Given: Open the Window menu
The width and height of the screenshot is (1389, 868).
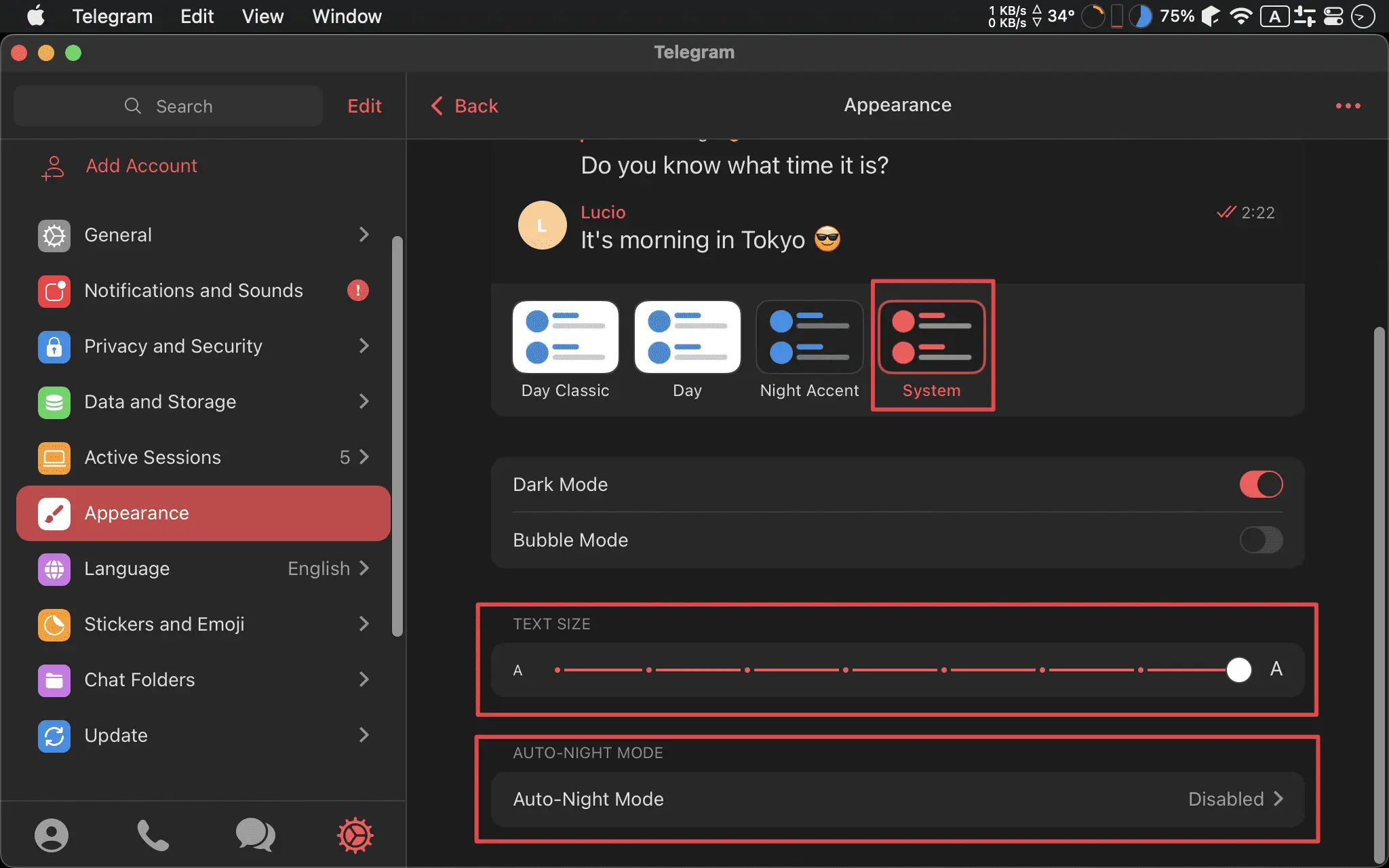Looking at the screenshot, I should coord(347,16).
